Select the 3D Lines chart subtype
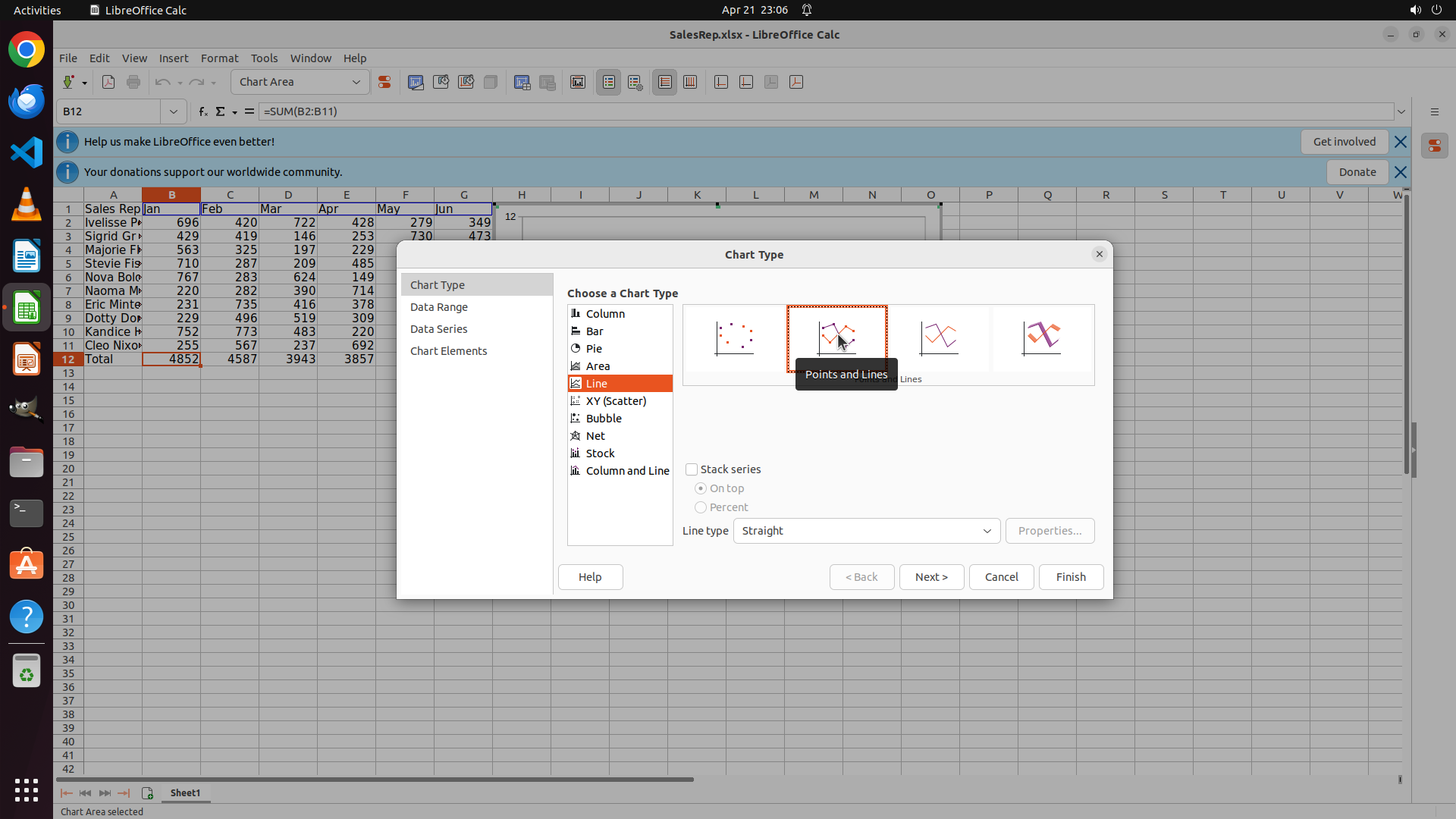 [1042, 338]
